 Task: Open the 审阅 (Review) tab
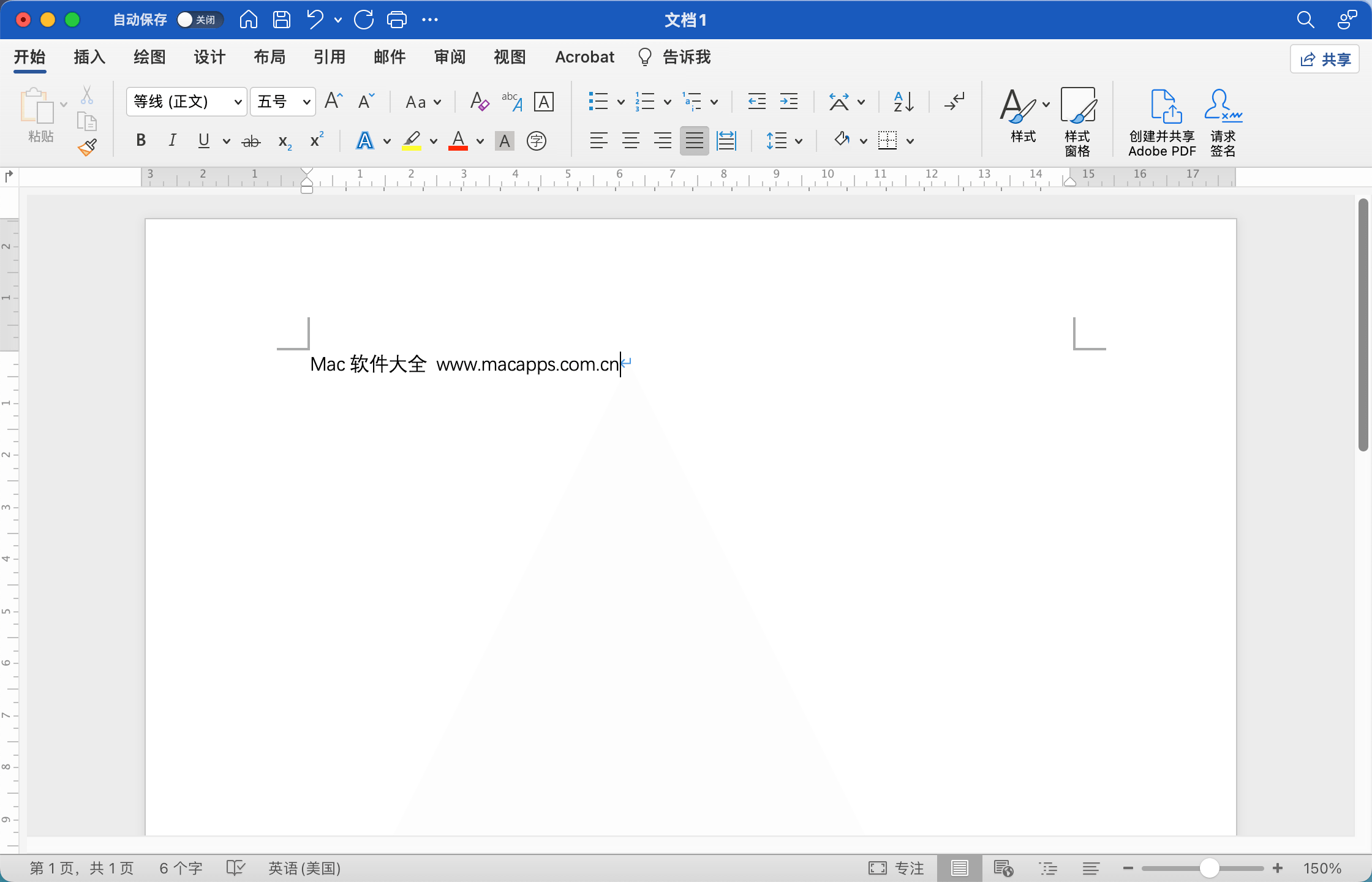[450, 58]
